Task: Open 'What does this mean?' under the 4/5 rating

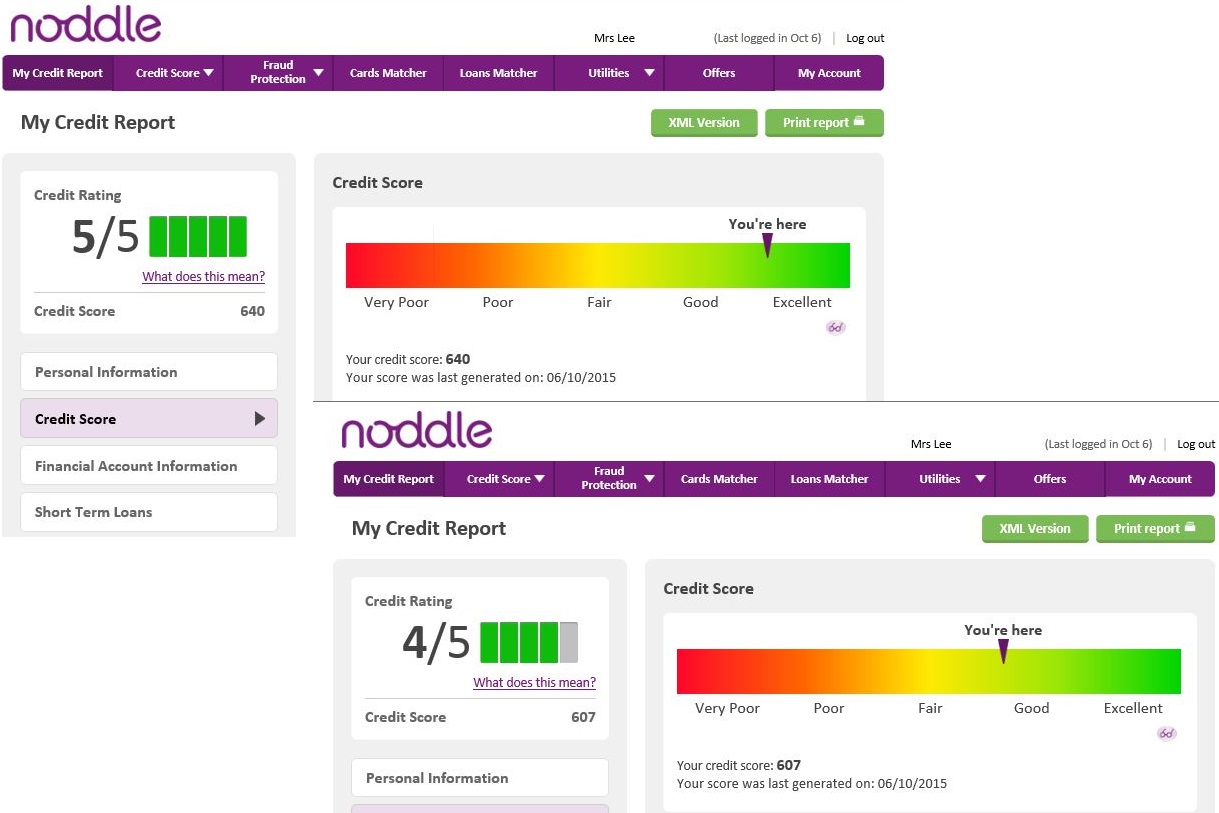Action: point(535,683)
